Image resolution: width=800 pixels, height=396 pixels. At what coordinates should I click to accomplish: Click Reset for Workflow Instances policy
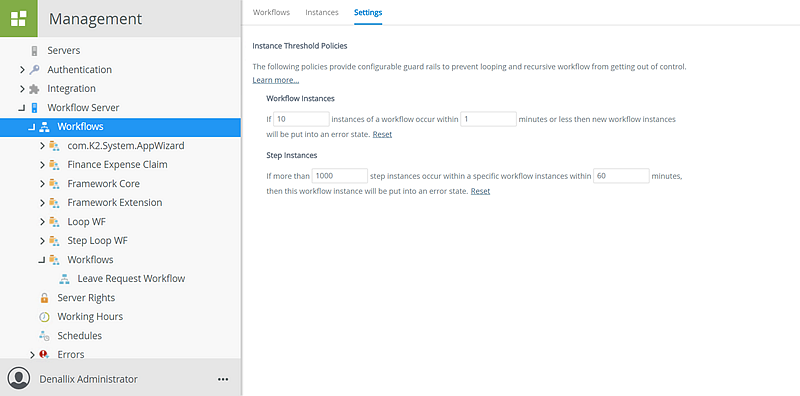tap(382, 135)
